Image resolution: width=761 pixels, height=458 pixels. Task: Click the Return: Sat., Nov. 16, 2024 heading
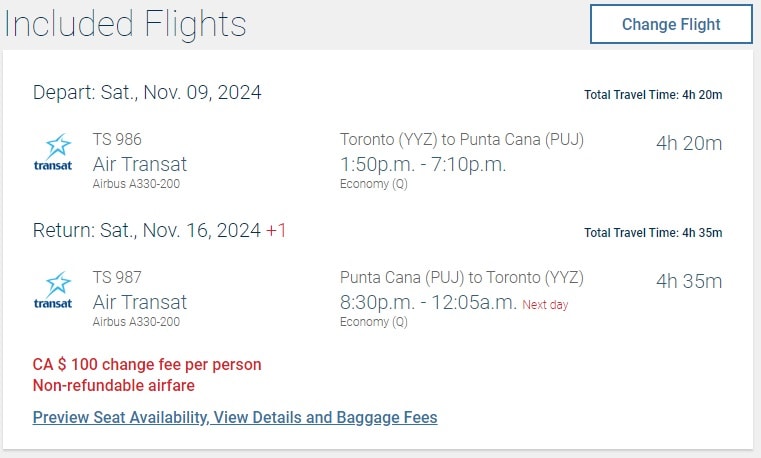point(147,231)
